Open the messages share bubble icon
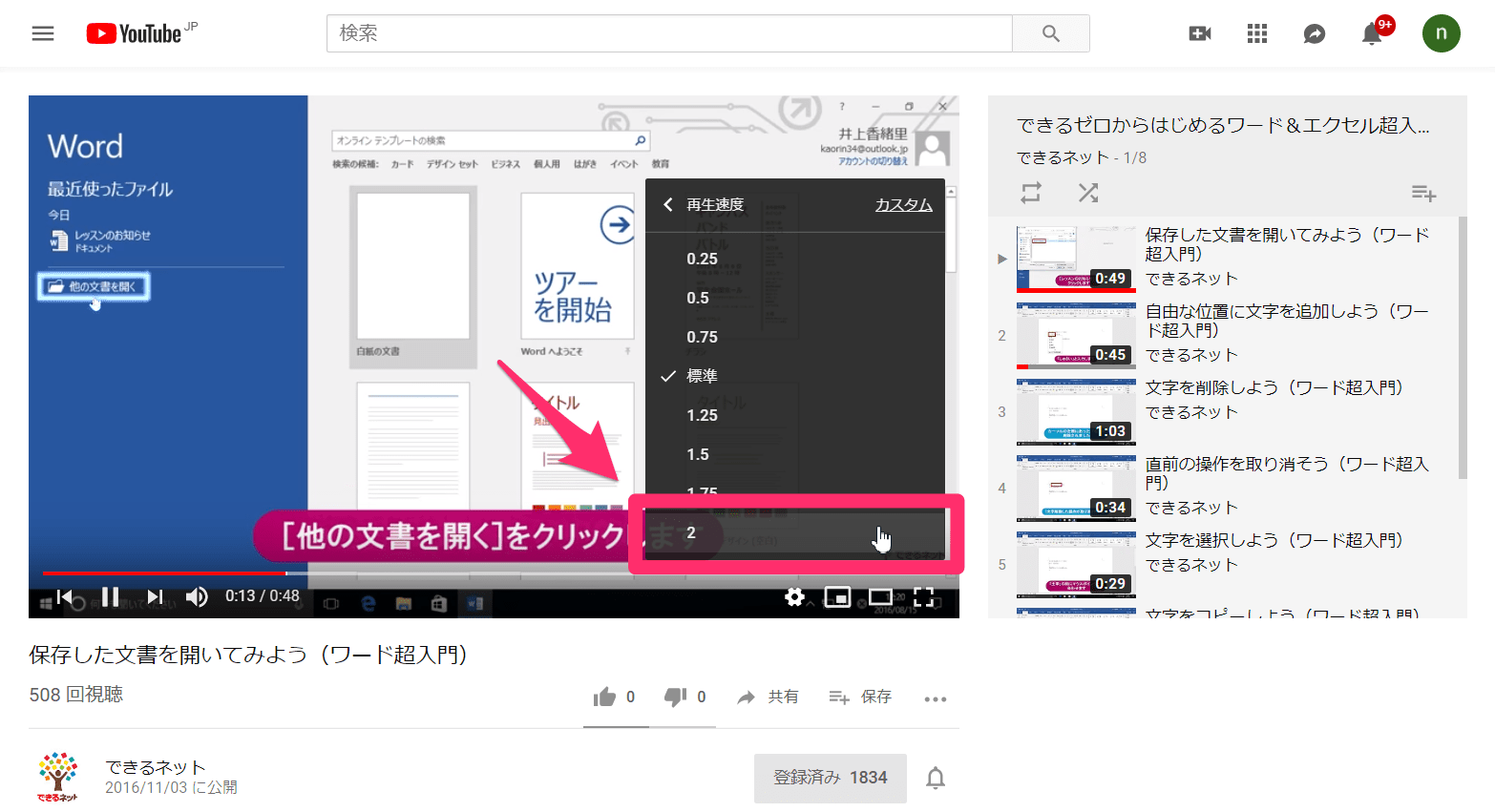Image resolution: width=1495 pixels, height=812 pixels. point(1315,33)
